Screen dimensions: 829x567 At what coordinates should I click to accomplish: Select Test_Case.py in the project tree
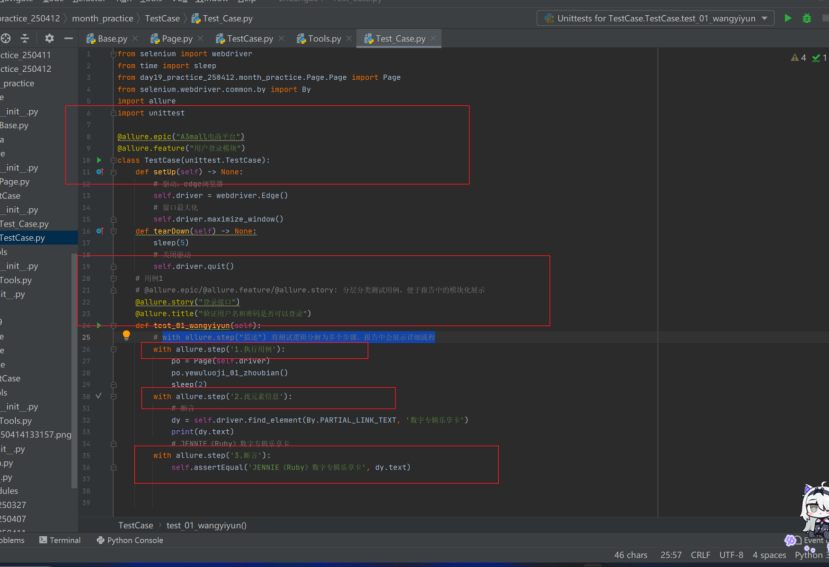point(24,224)
